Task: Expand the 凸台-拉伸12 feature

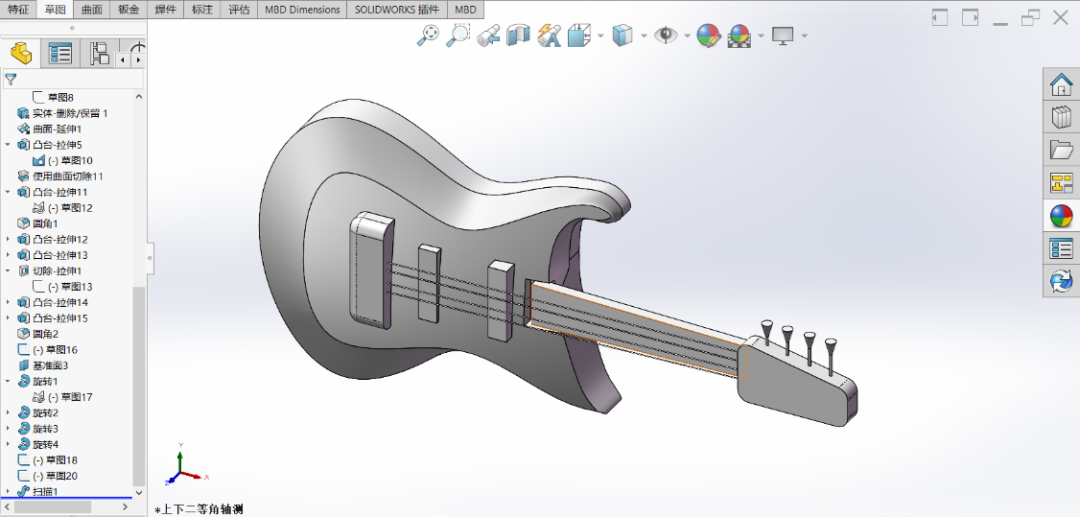Action: pos(8,240)
